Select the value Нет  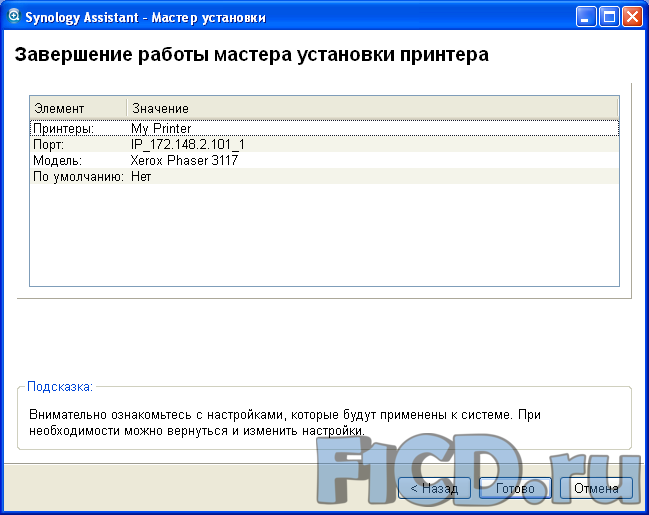click(141, 177)
